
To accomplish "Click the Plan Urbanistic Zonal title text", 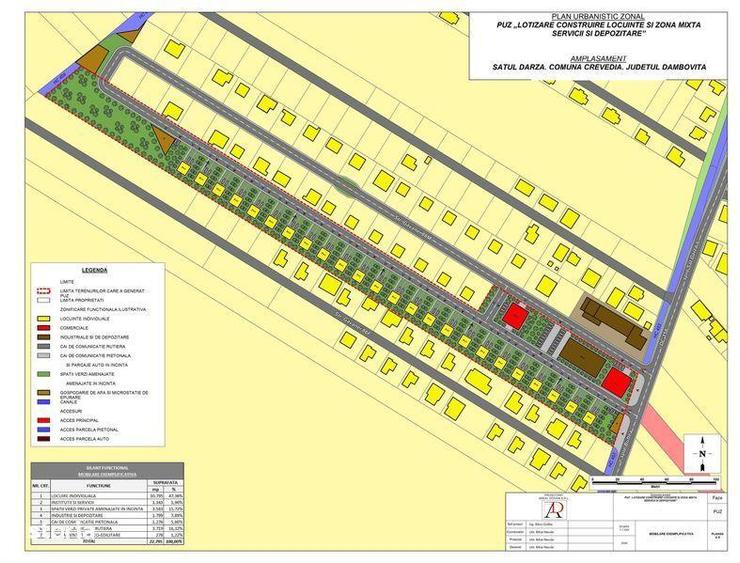I will (597, 17).
